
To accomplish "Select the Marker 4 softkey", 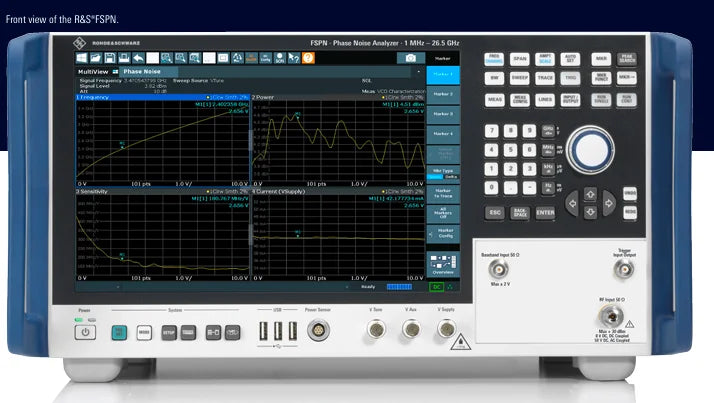I will [443, 134].
